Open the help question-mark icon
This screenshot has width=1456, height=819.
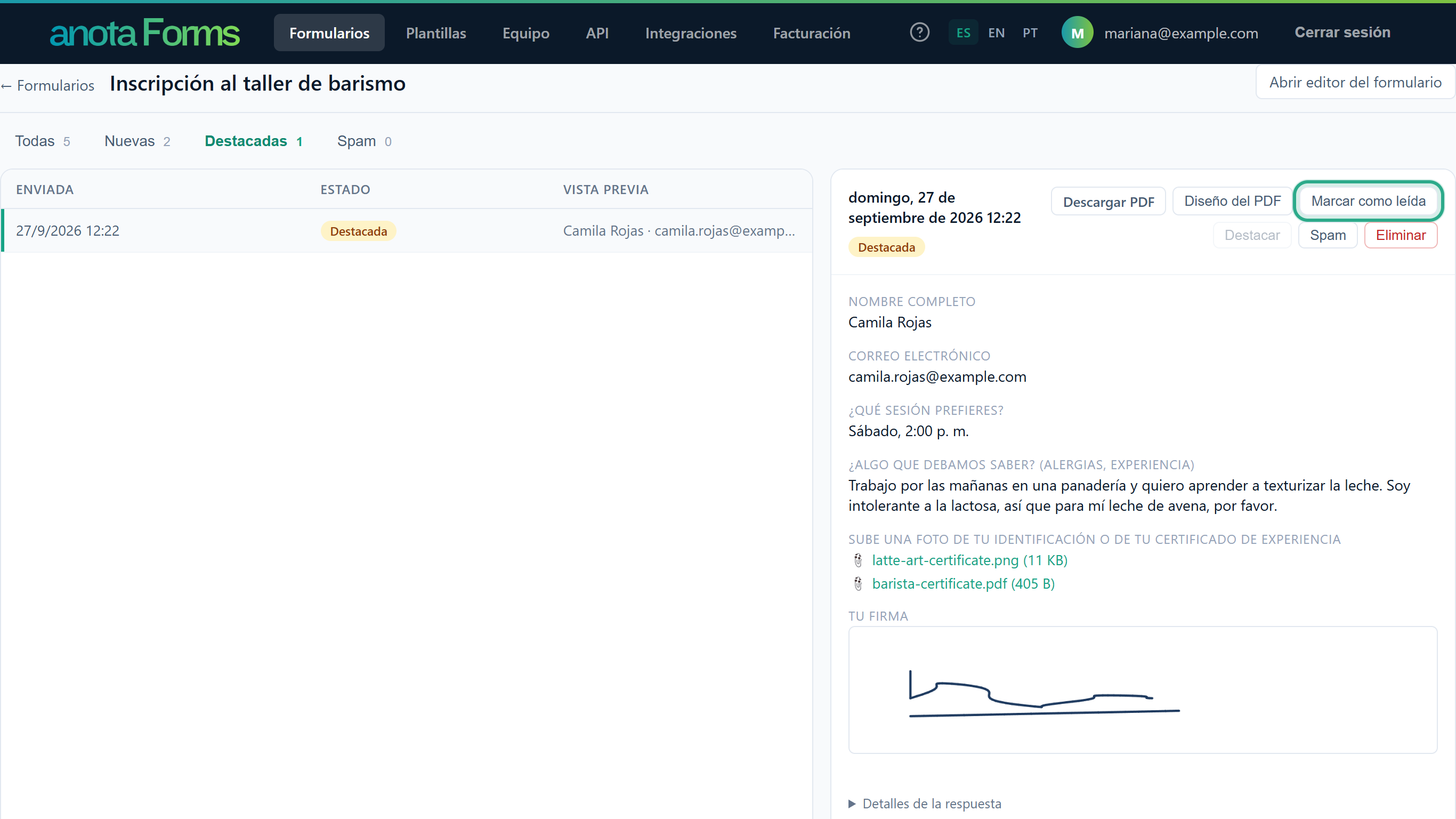(920, 32)
